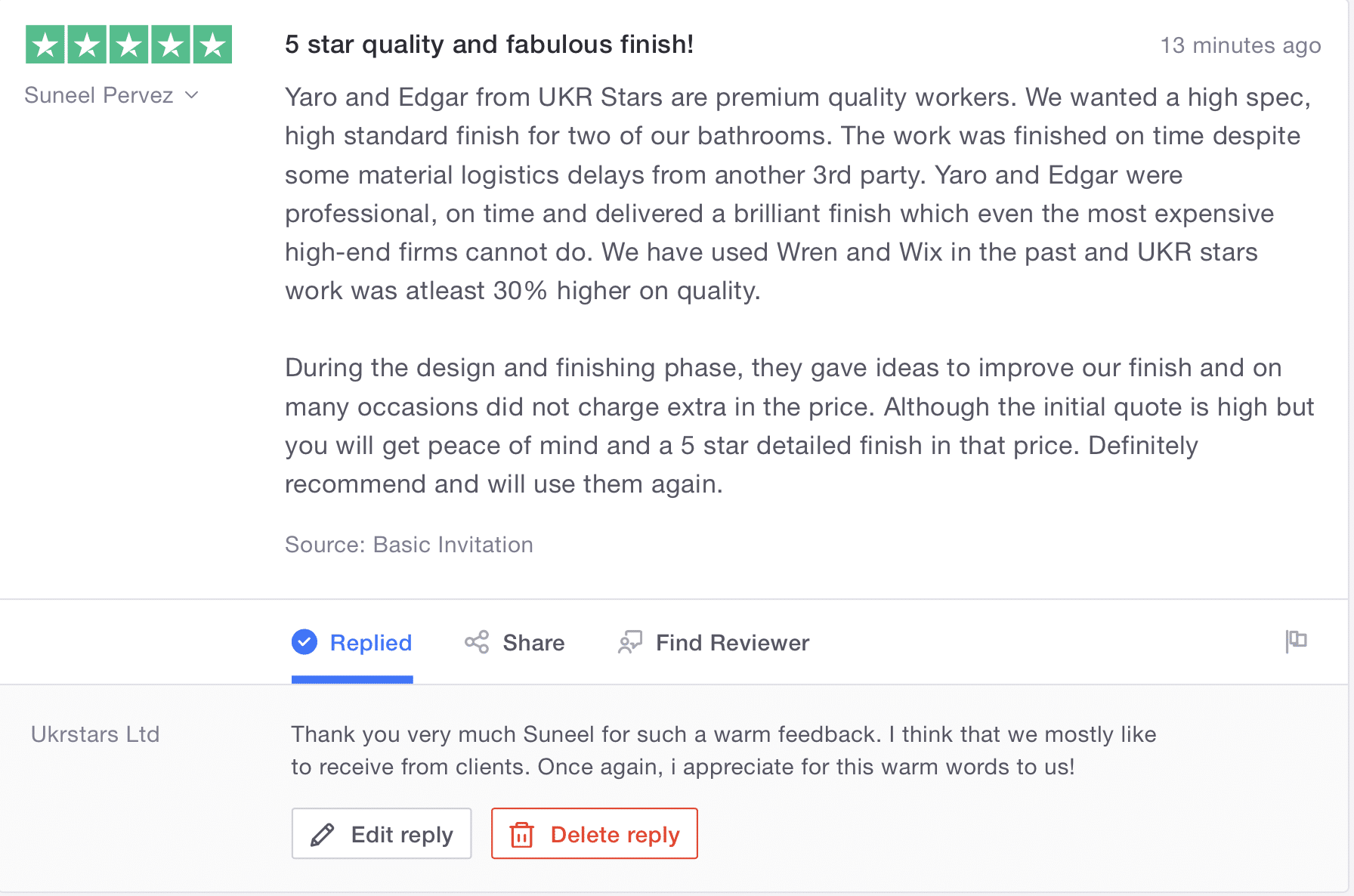Click the blue Replied checkmark icon
This screenshot has height=896, width=1354.
point(304,642)
